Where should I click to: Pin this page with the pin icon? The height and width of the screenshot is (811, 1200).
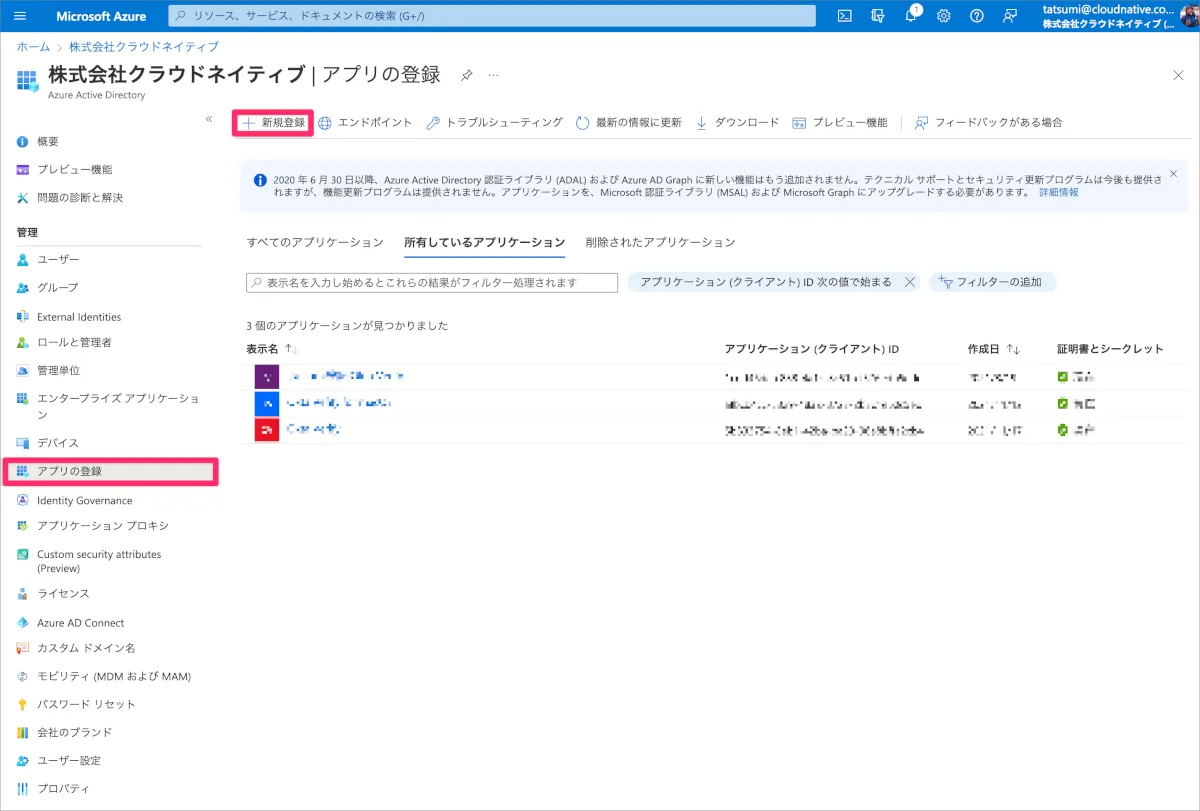click(x=466, y=76)
